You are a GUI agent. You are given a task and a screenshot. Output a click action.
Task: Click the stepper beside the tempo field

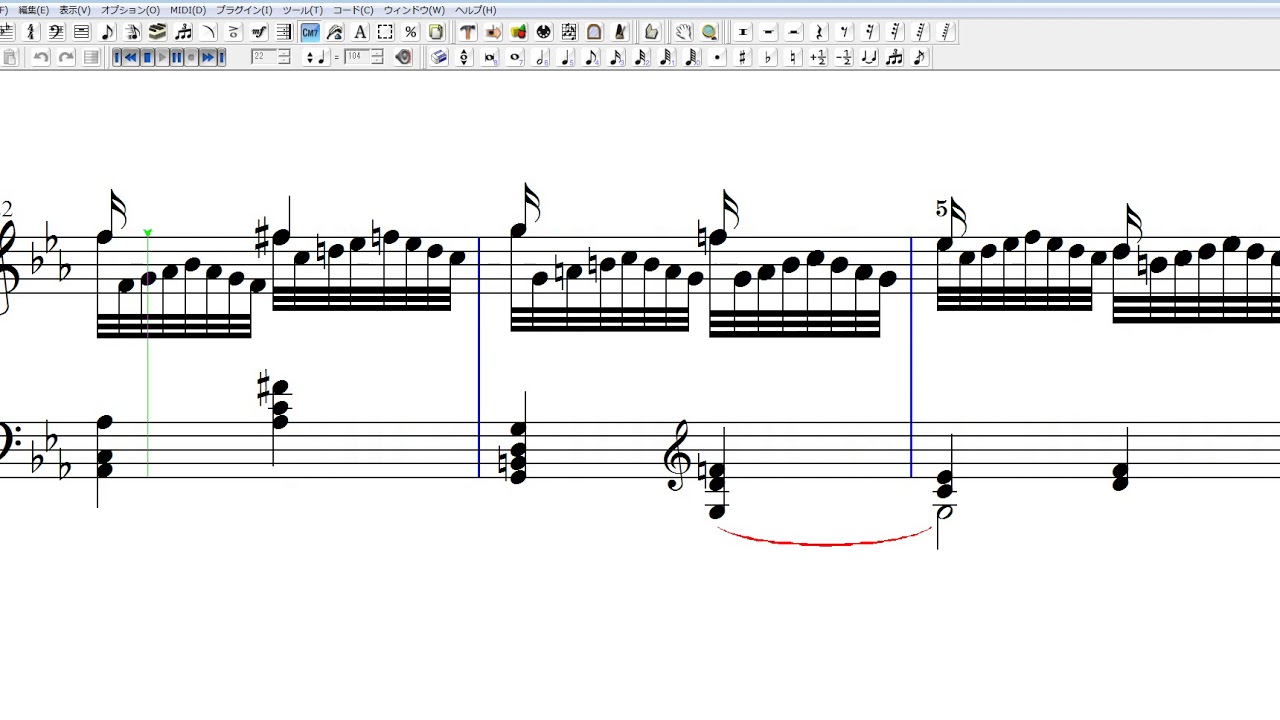tap(377, 57)
